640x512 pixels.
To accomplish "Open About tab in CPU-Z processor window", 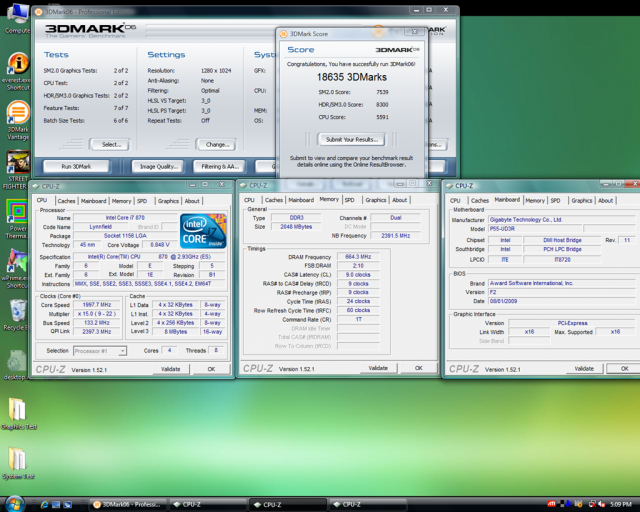I will (192, 201).
